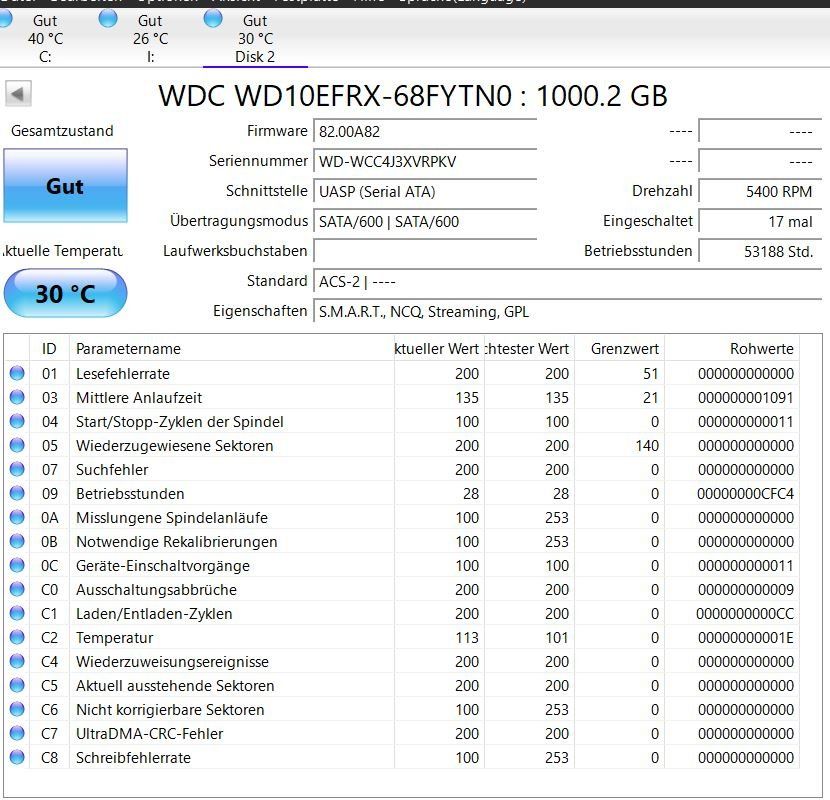
Task: Click the blue status orb of Disk 2
Action: [213, 19]
